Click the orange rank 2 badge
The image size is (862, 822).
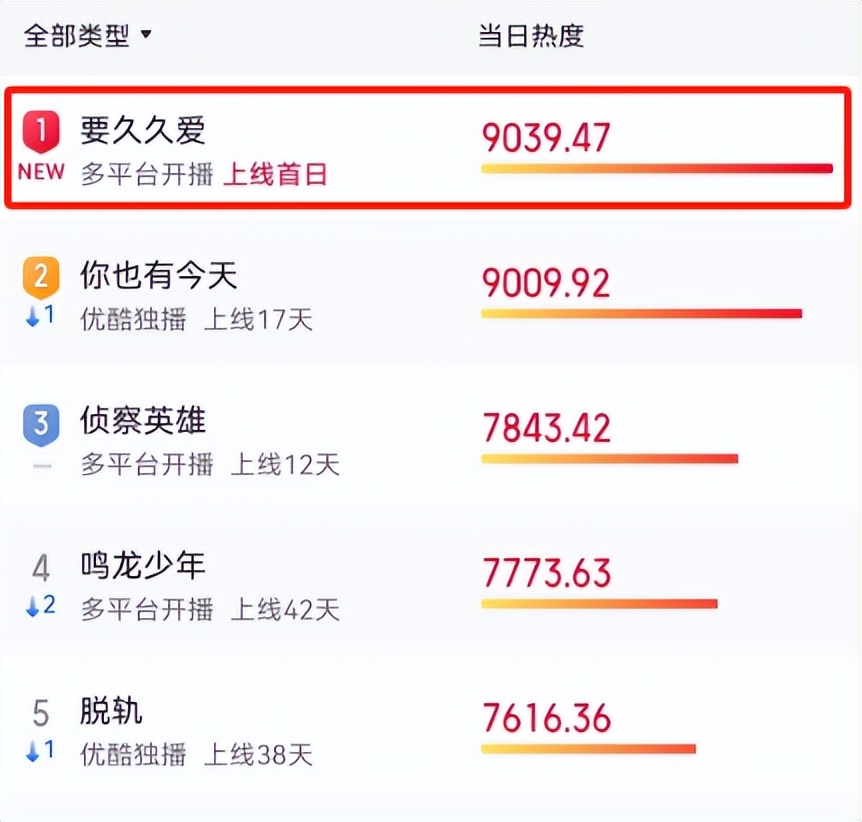coord(41,277)
